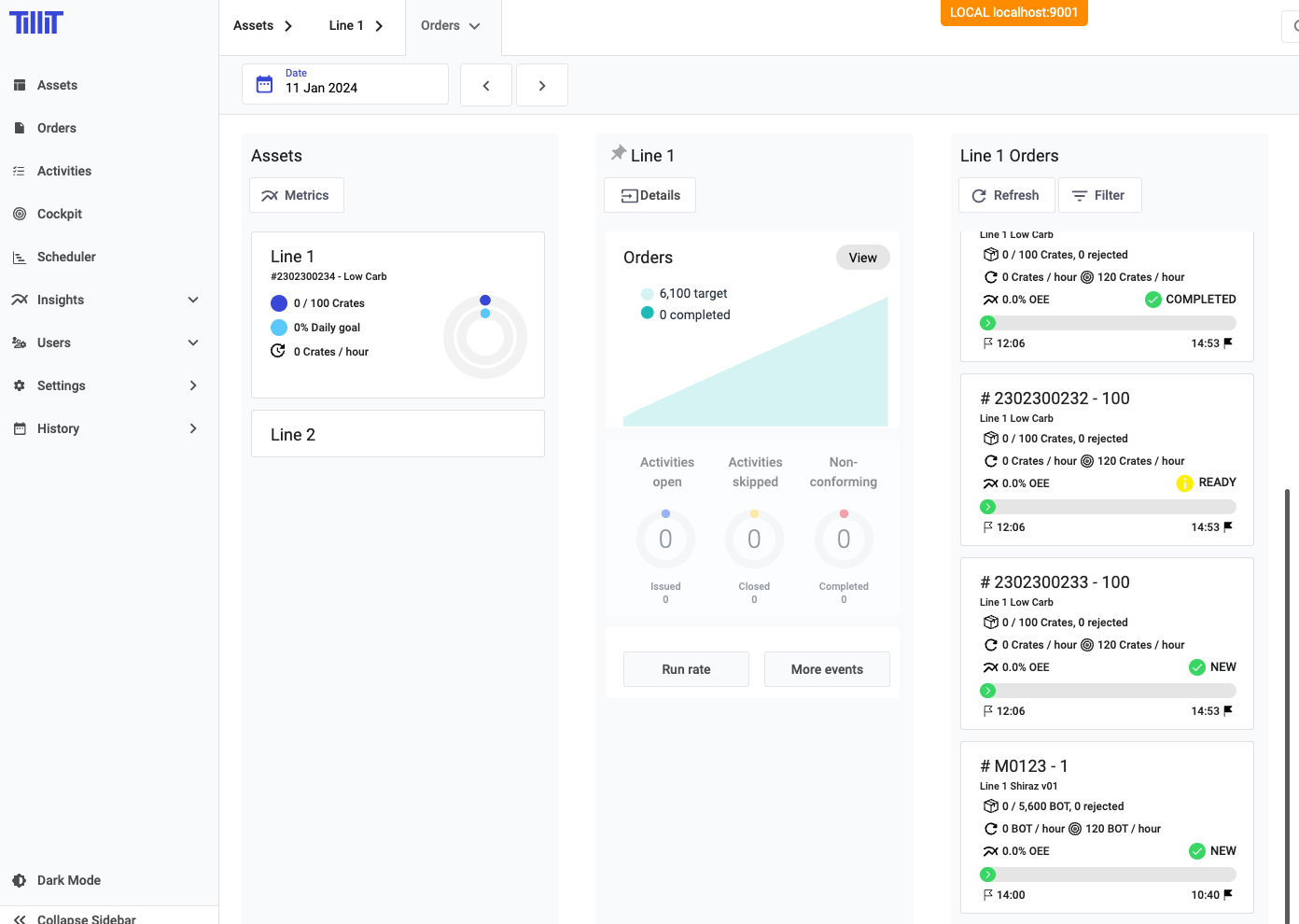1299x924 pixels.
Task: Click the calendar icon in Date field
Action: (x=264, y=84)
